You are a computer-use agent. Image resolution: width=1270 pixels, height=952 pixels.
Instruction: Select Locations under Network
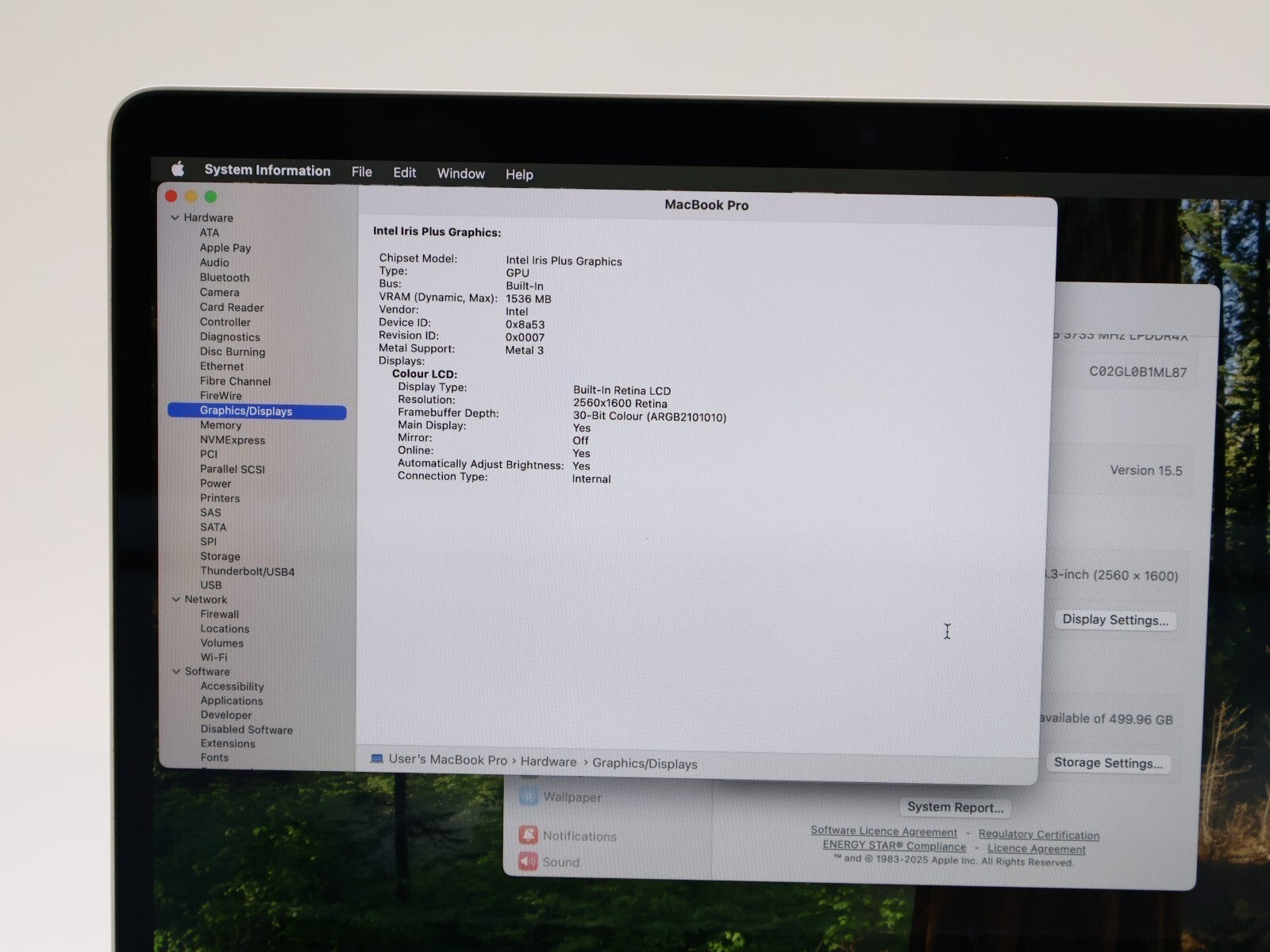pyautogui.click(x=225, y=628)
